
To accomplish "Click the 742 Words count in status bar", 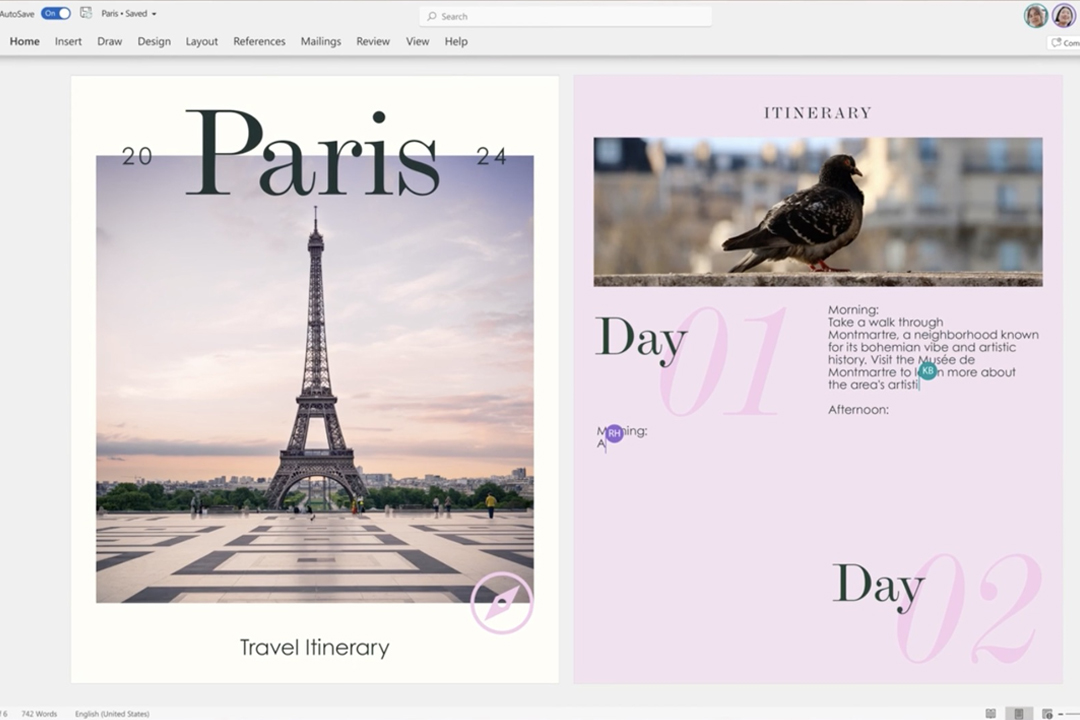I will 39,713.
